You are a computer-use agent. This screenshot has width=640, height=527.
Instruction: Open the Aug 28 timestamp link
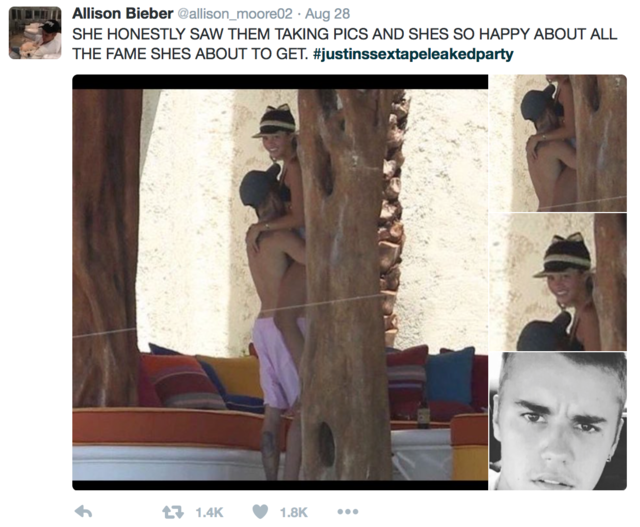pos(327,14)
